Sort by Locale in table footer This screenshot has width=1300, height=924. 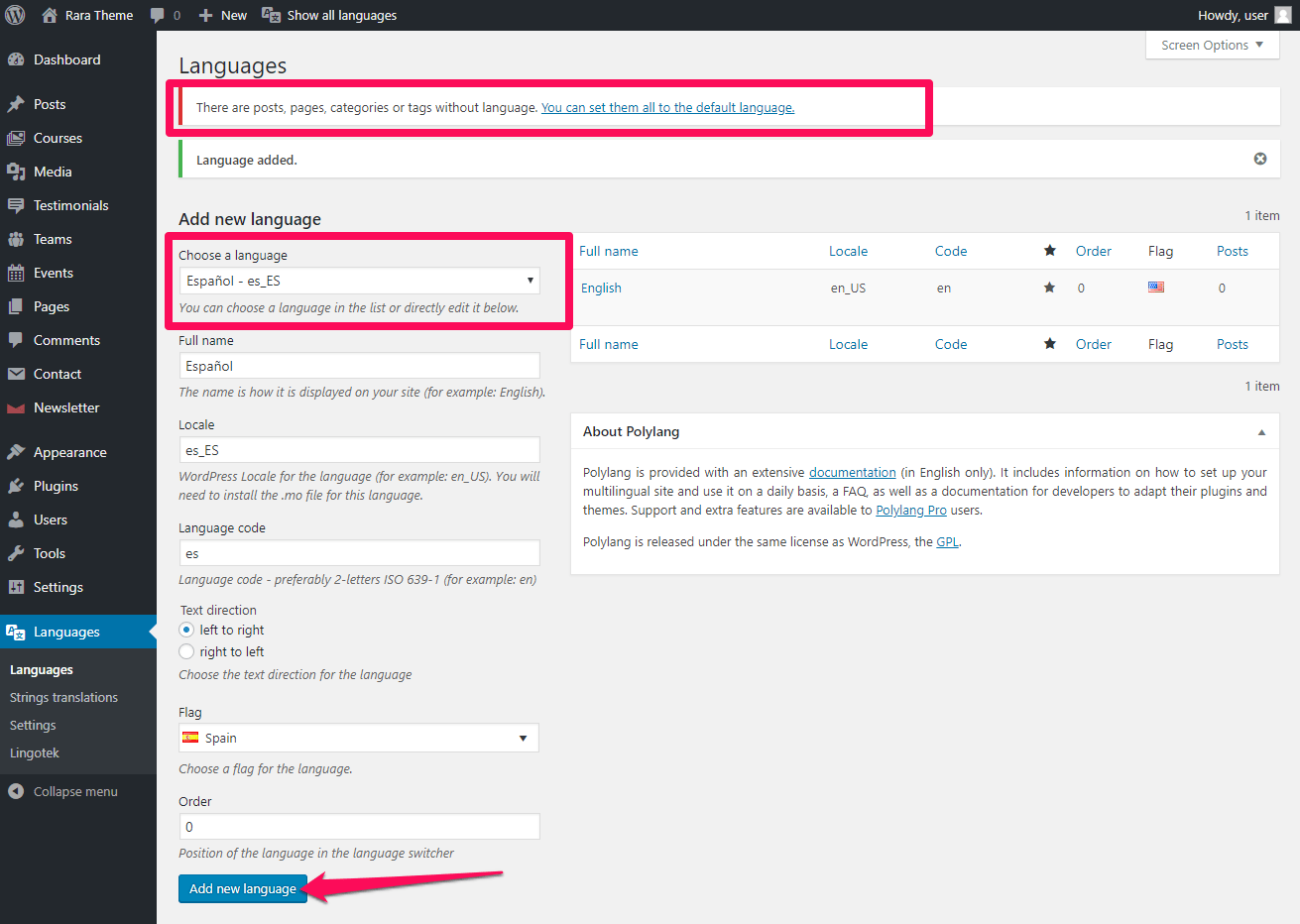(849, 344)
